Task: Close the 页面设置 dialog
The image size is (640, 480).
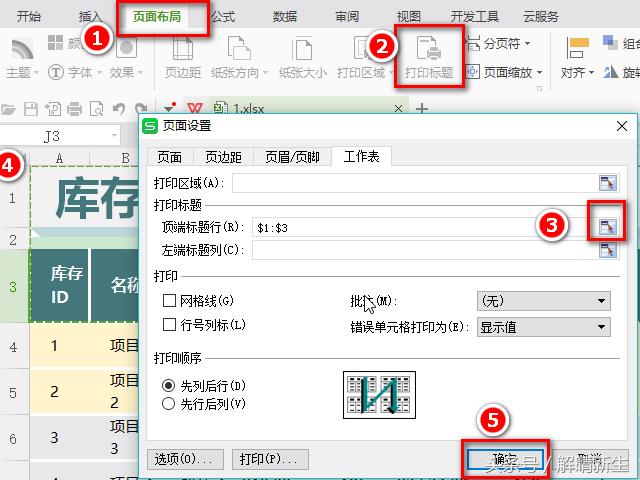Action: pyautogui.click(x=622, y=126)
